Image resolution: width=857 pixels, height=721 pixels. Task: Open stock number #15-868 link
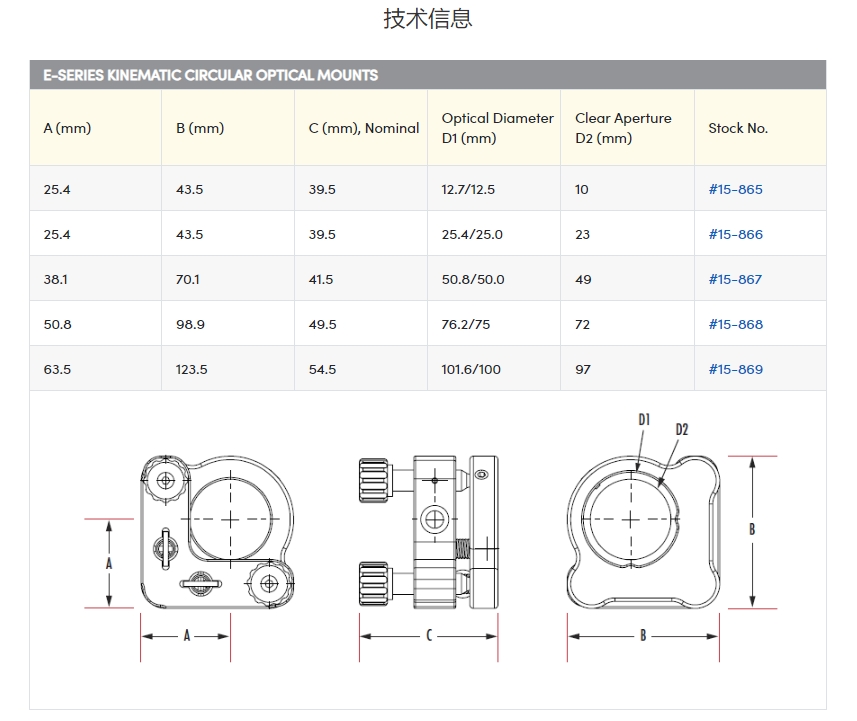coord(735,324)
